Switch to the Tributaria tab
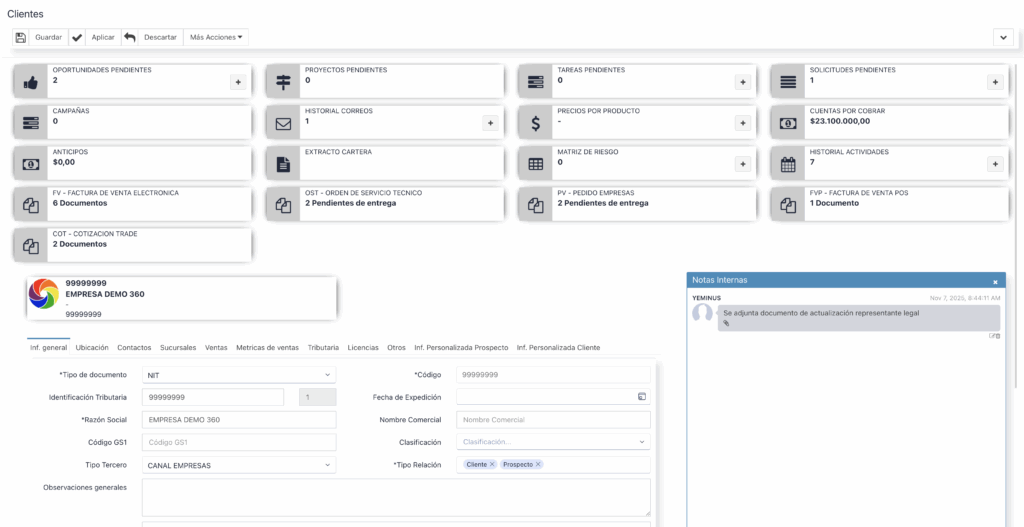The height and width of the screenshot is (527, 1024). point(323,347)
